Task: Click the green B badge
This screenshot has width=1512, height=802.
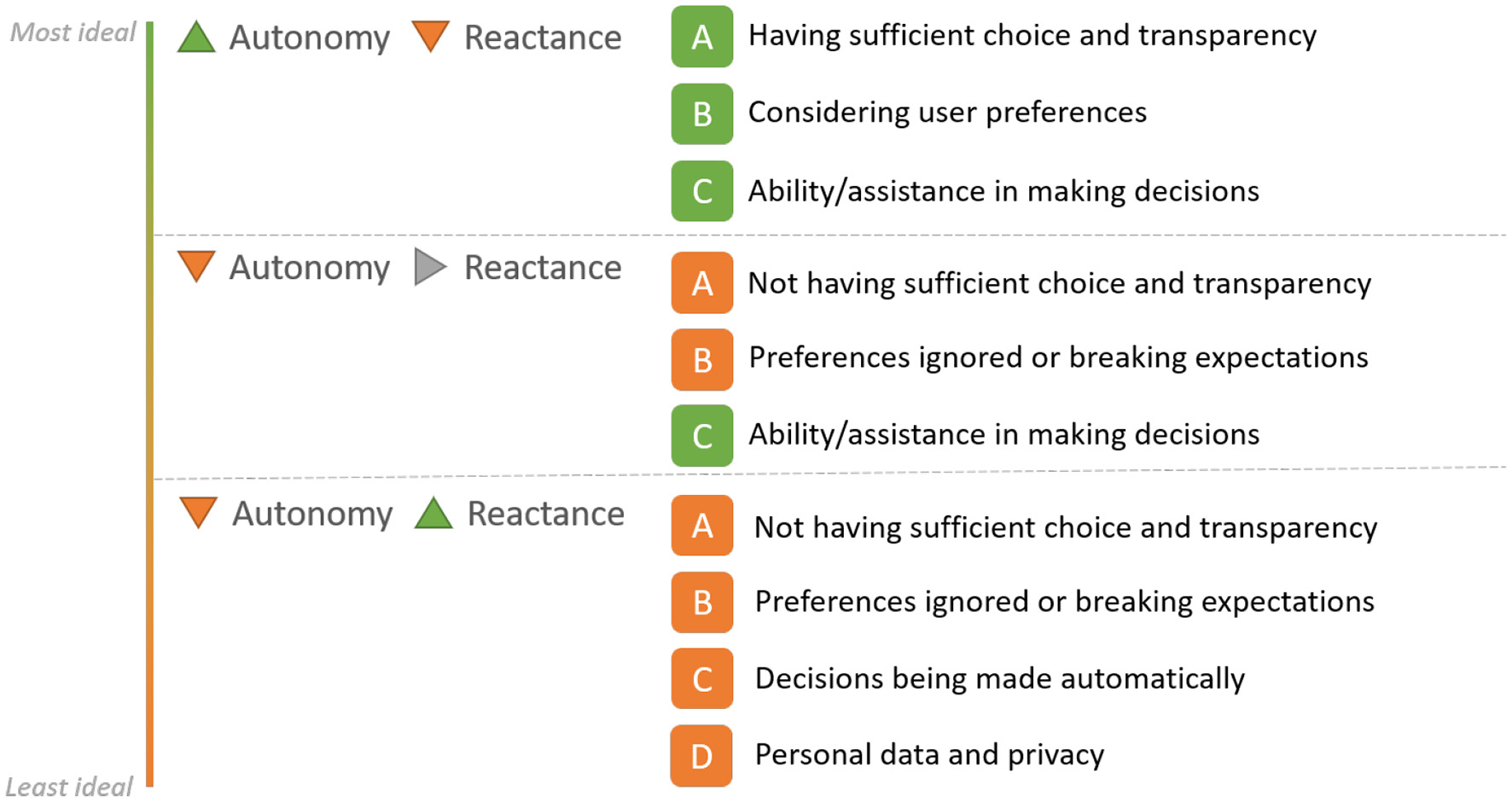Action: tap(701, 113)
